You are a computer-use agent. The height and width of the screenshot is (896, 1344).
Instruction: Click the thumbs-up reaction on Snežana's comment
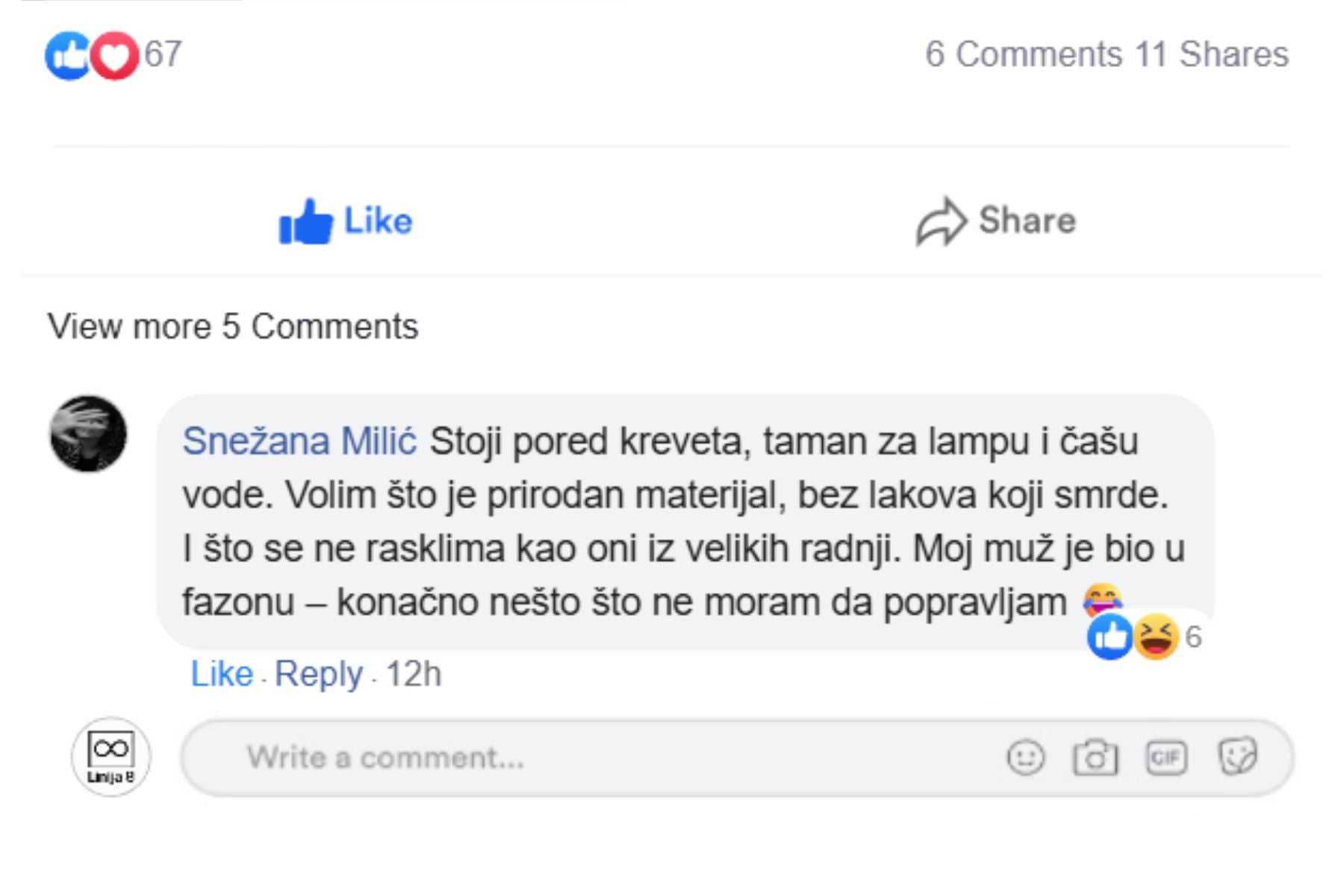click(x=1110, y=637)
